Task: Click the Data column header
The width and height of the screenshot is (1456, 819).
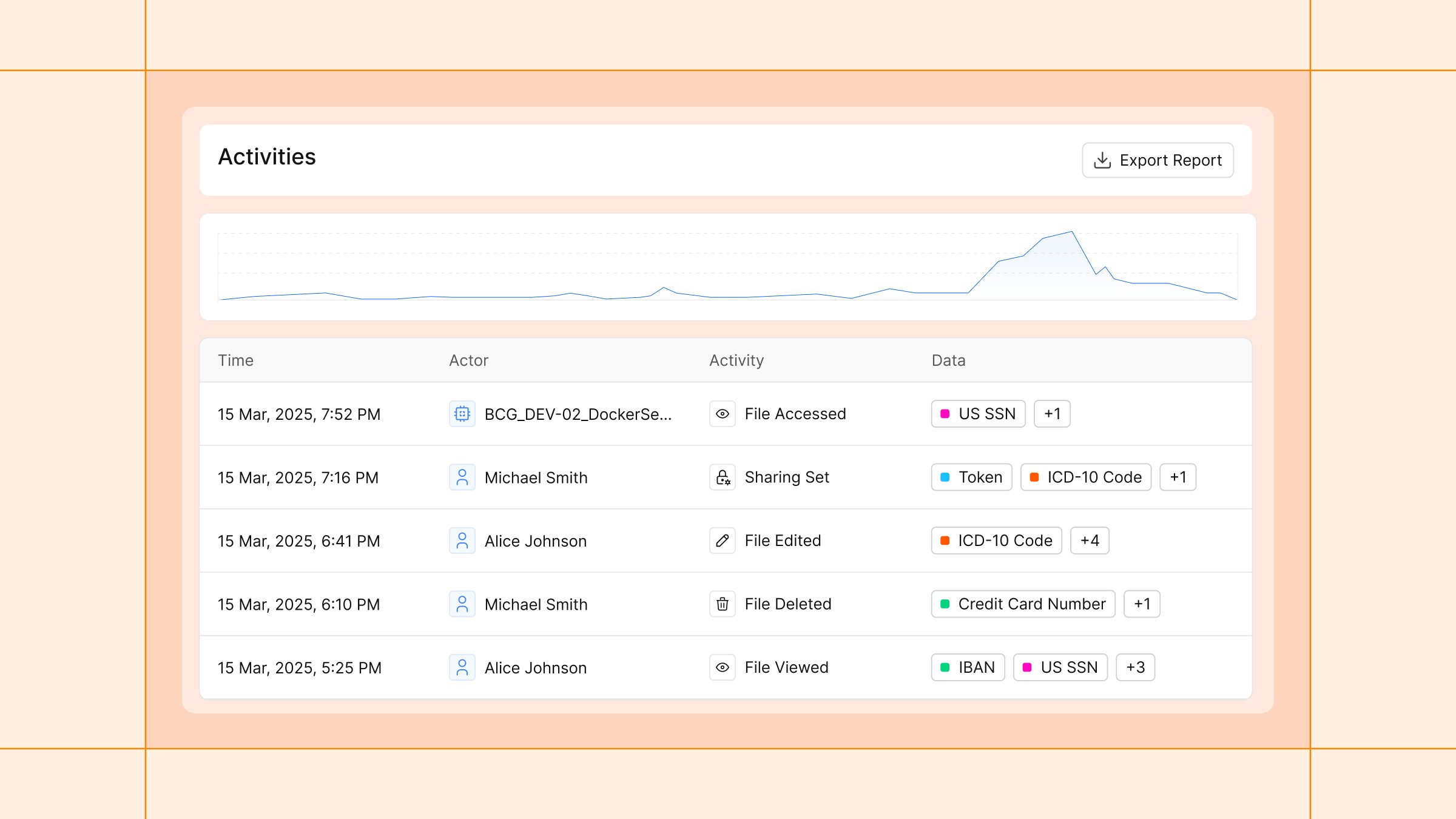Action: coord(949,360)
